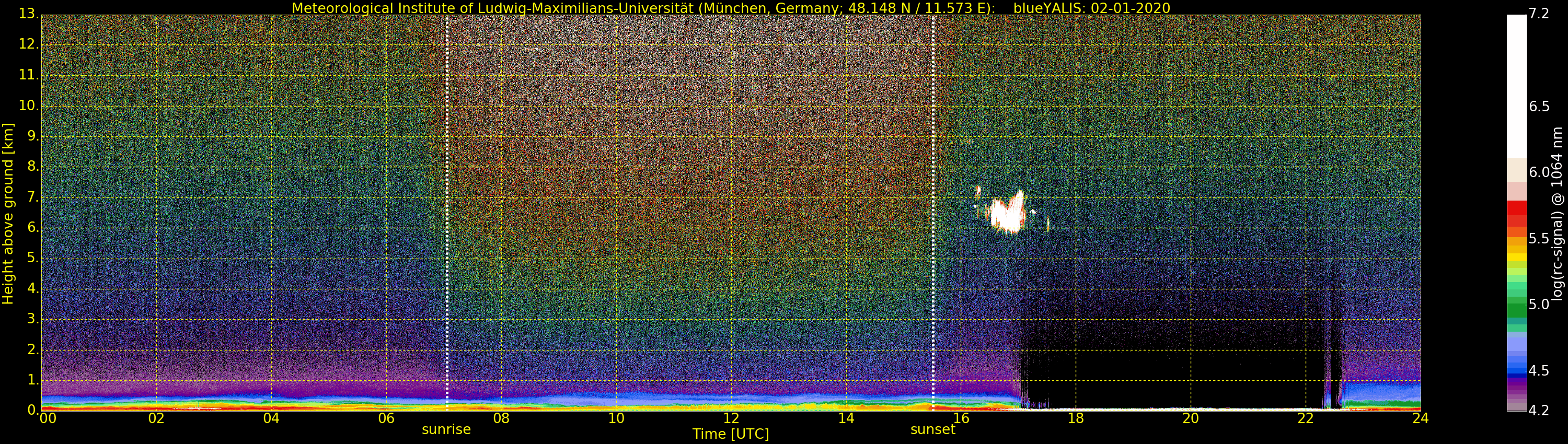Click the time axis tick label 06

pos(387,418)
